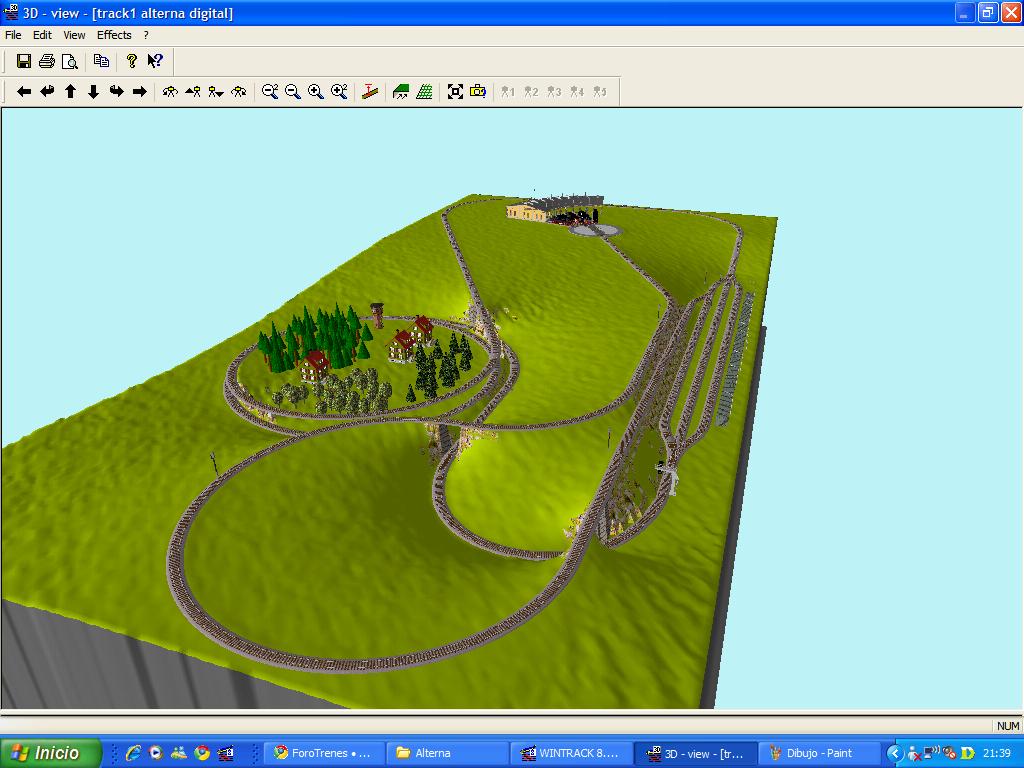Click the Inicio start button
The image size is (1024, 768).
51,753
